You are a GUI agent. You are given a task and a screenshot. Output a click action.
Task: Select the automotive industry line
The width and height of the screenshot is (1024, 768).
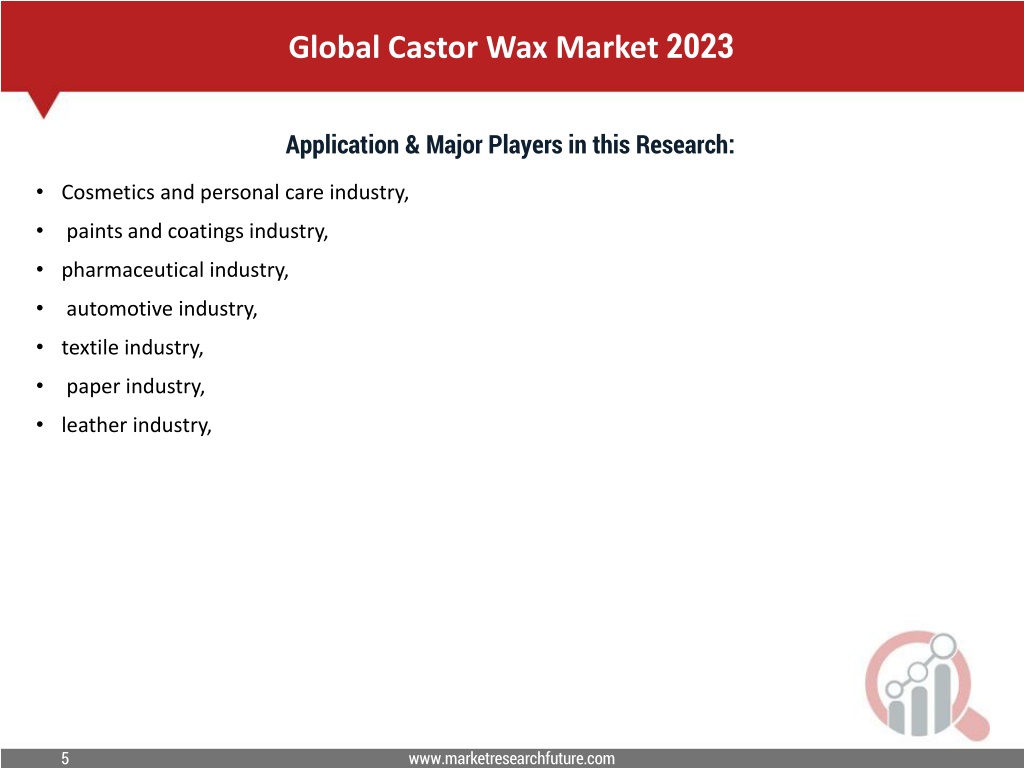(162, 308)
